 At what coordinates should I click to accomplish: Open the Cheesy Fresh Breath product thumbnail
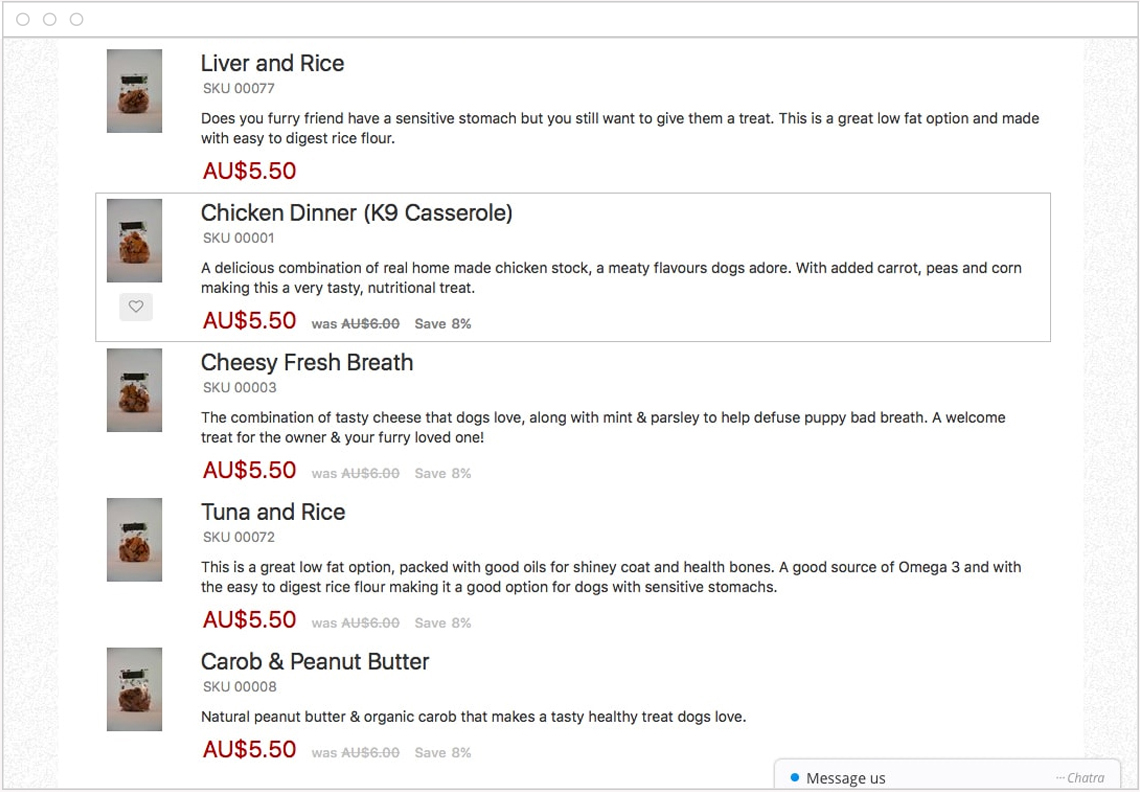[135, 390]
